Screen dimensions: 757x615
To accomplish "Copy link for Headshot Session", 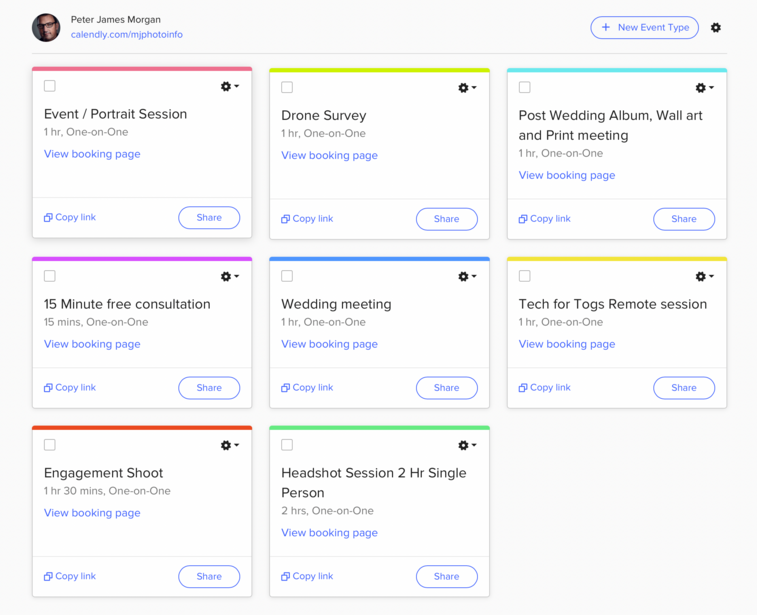I will point(307,576).
